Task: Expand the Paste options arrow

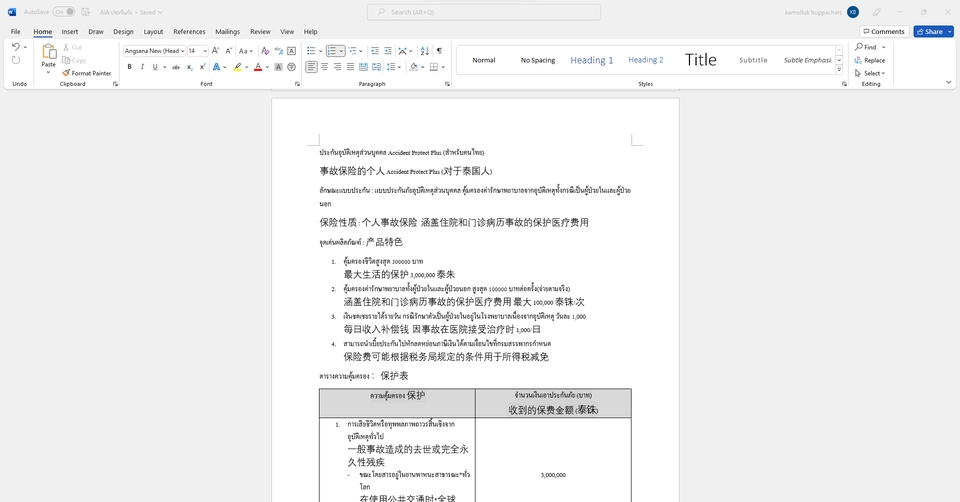Action: pyautogui.click(x=48, y=72)
